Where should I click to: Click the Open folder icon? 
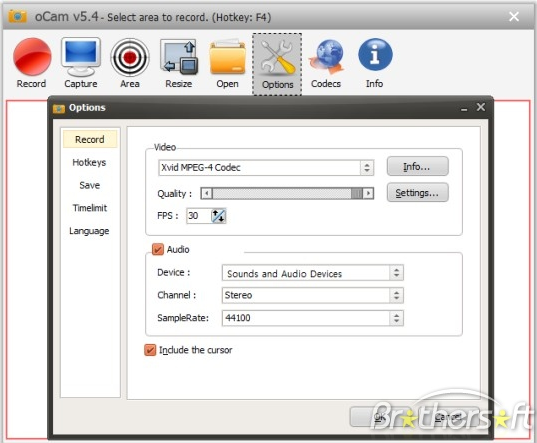(228, 57)
